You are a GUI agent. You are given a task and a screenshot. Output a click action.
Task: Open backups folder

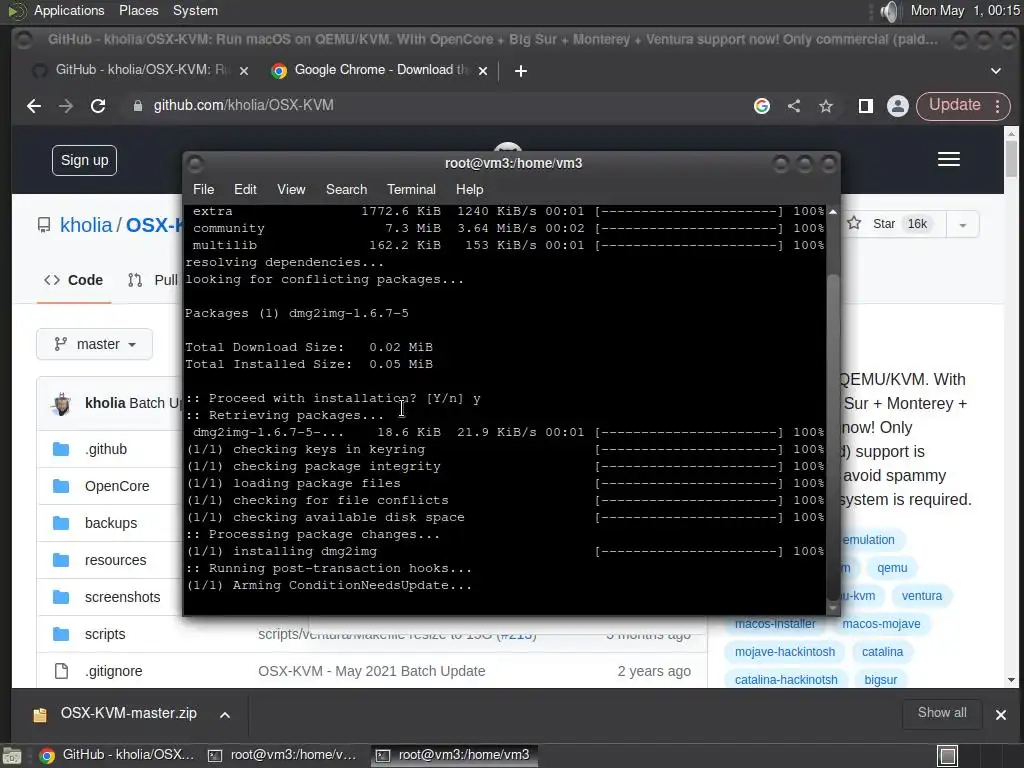(x=111, y=523)
